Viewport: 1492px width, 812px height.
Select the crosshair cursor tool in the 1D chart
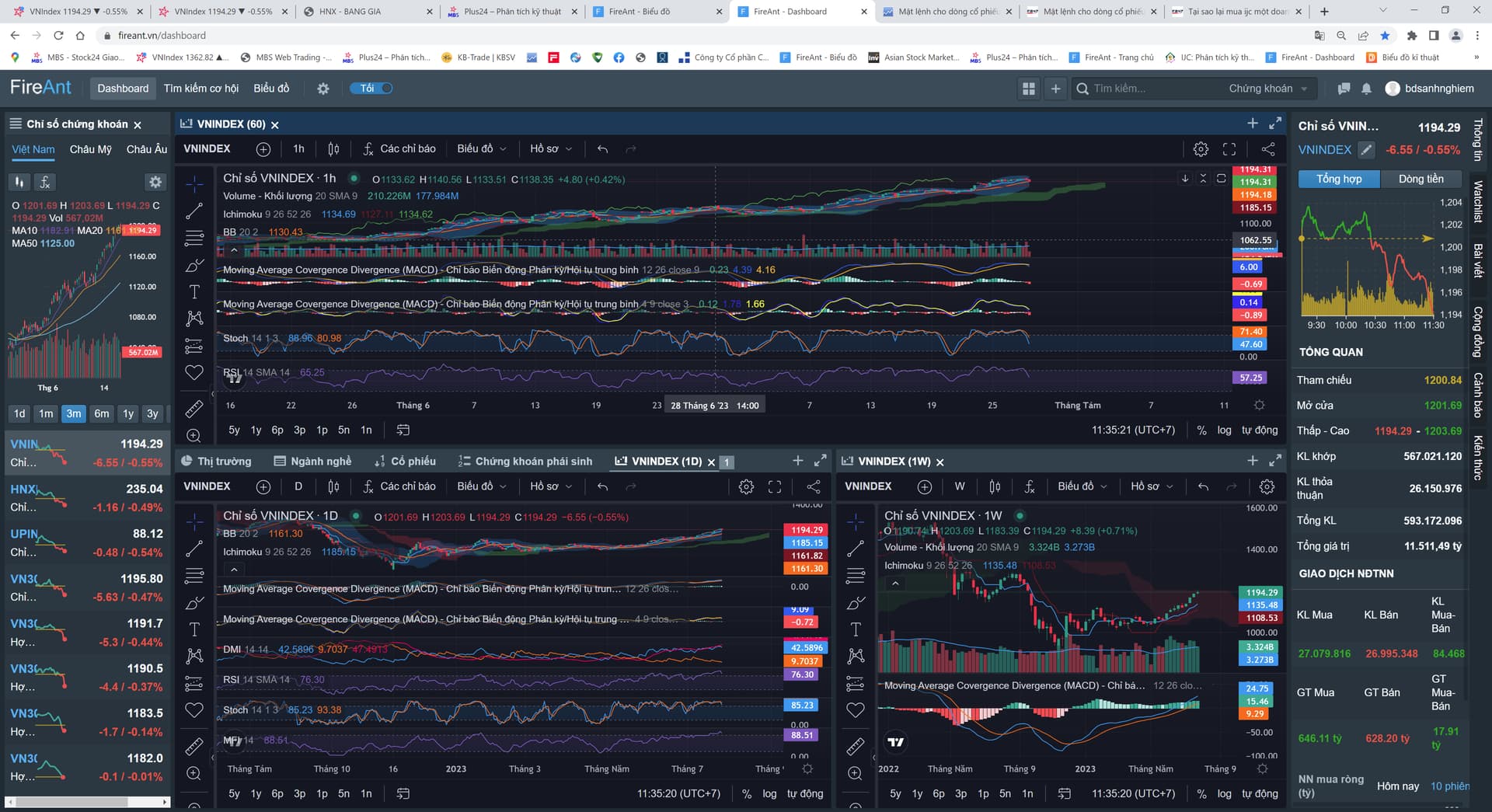click(x=194, y=521)
